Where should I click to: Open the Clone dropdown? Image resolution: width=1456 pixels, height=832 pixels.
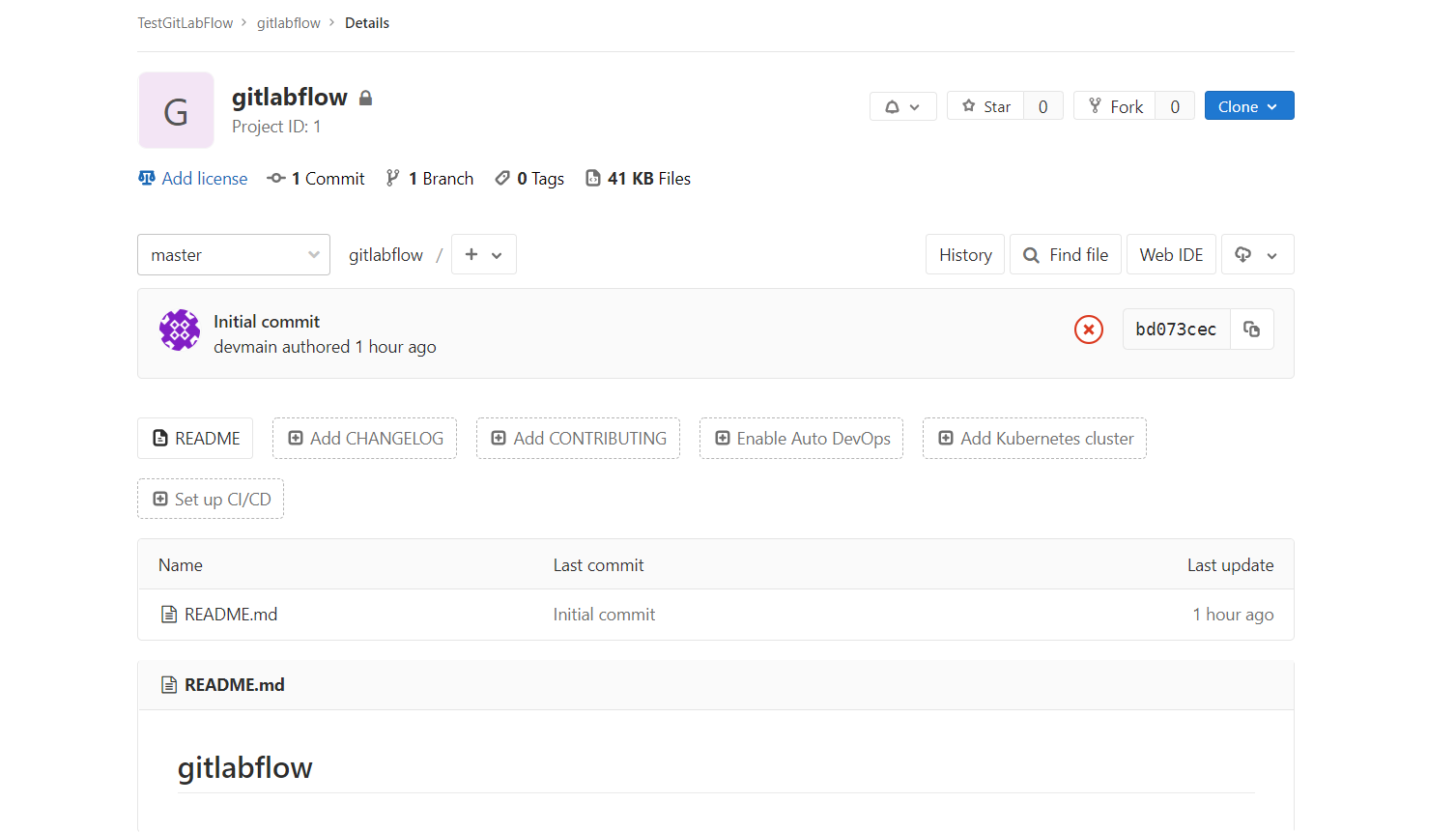tap(1248, 105)
